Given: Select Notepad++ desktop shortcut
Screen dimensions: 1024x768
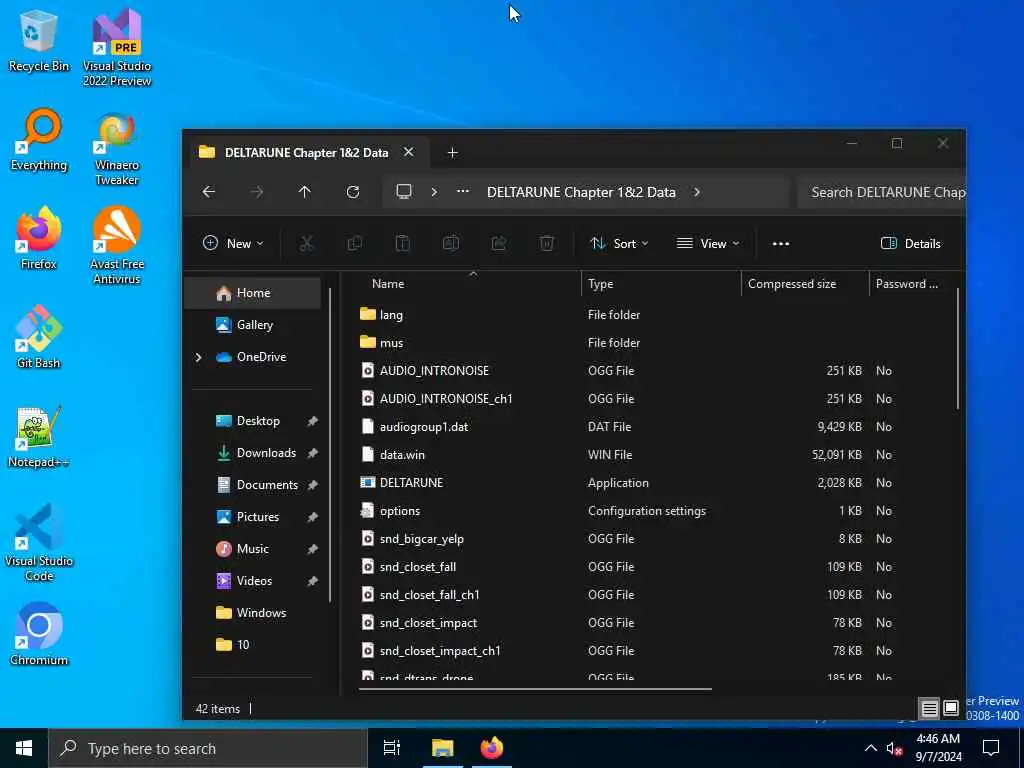Looking at the screenshot, I should click(39, 437).
